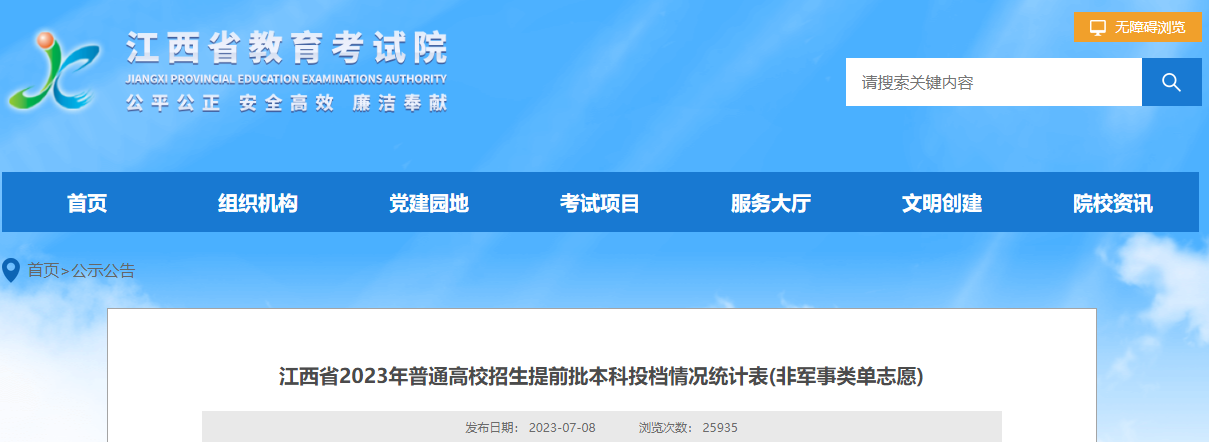Screen dimensions: 1209x442
Task: Click the article title 江西省2023年普通高校招生提前批本科投档情况统计表
Action: (601, 376)
